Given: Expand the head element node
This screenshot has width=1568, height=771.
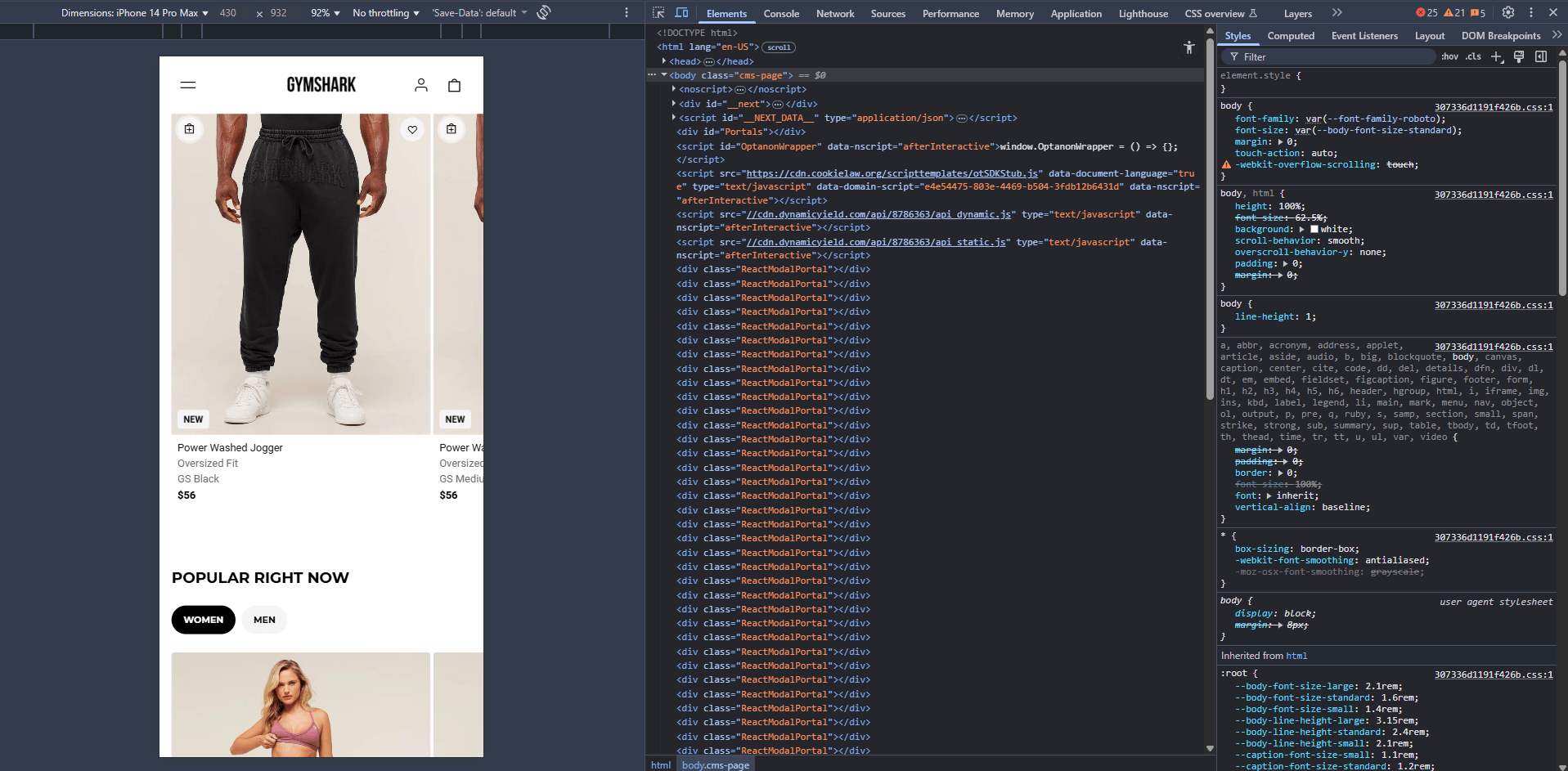Looking at the screenshot, I should tap(664, 61).
